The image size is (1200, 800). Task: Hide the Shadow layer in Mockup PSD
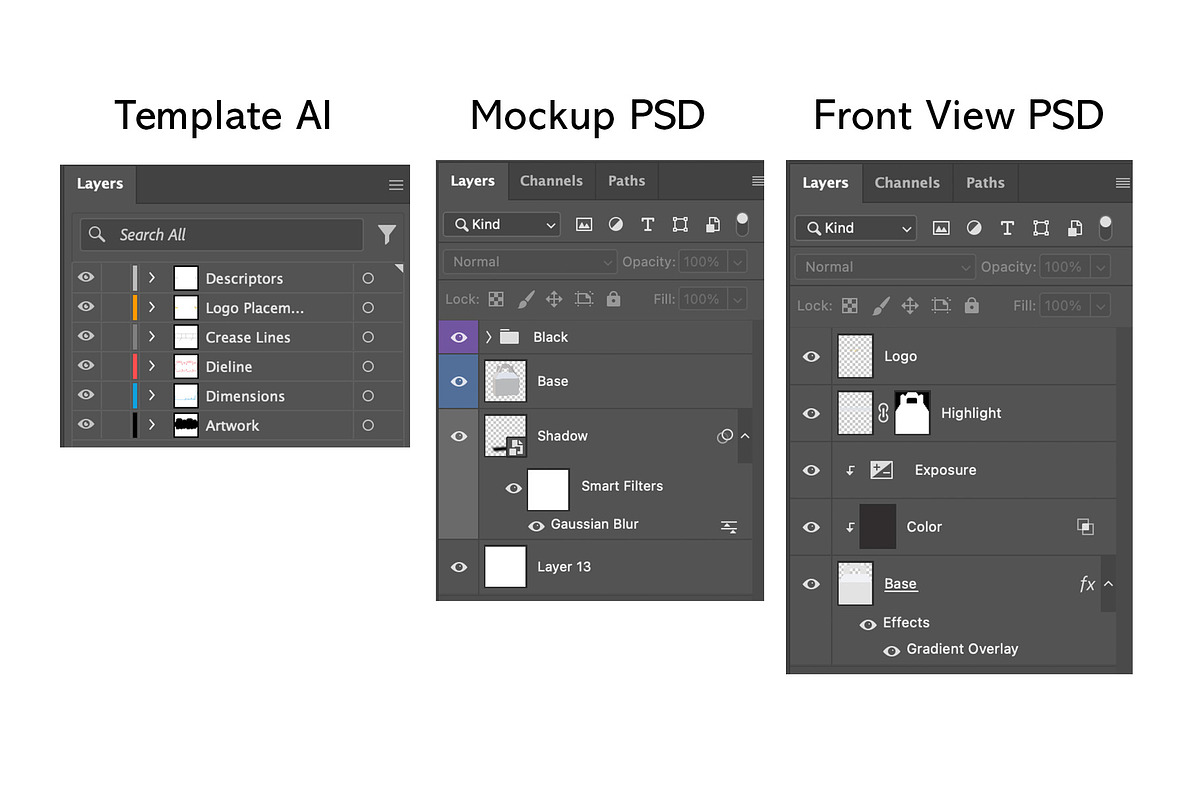pyautogui.click(x=459, y=436)
